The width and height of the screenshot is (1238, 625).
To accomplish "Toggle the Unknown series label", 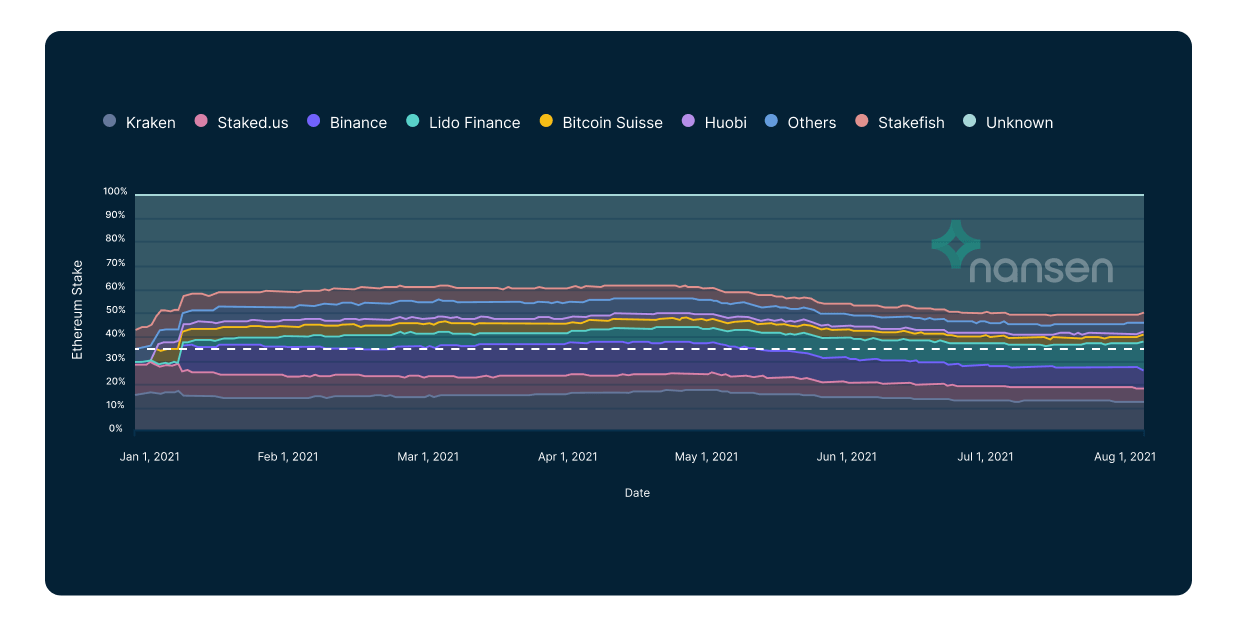I will [1020, 123].
